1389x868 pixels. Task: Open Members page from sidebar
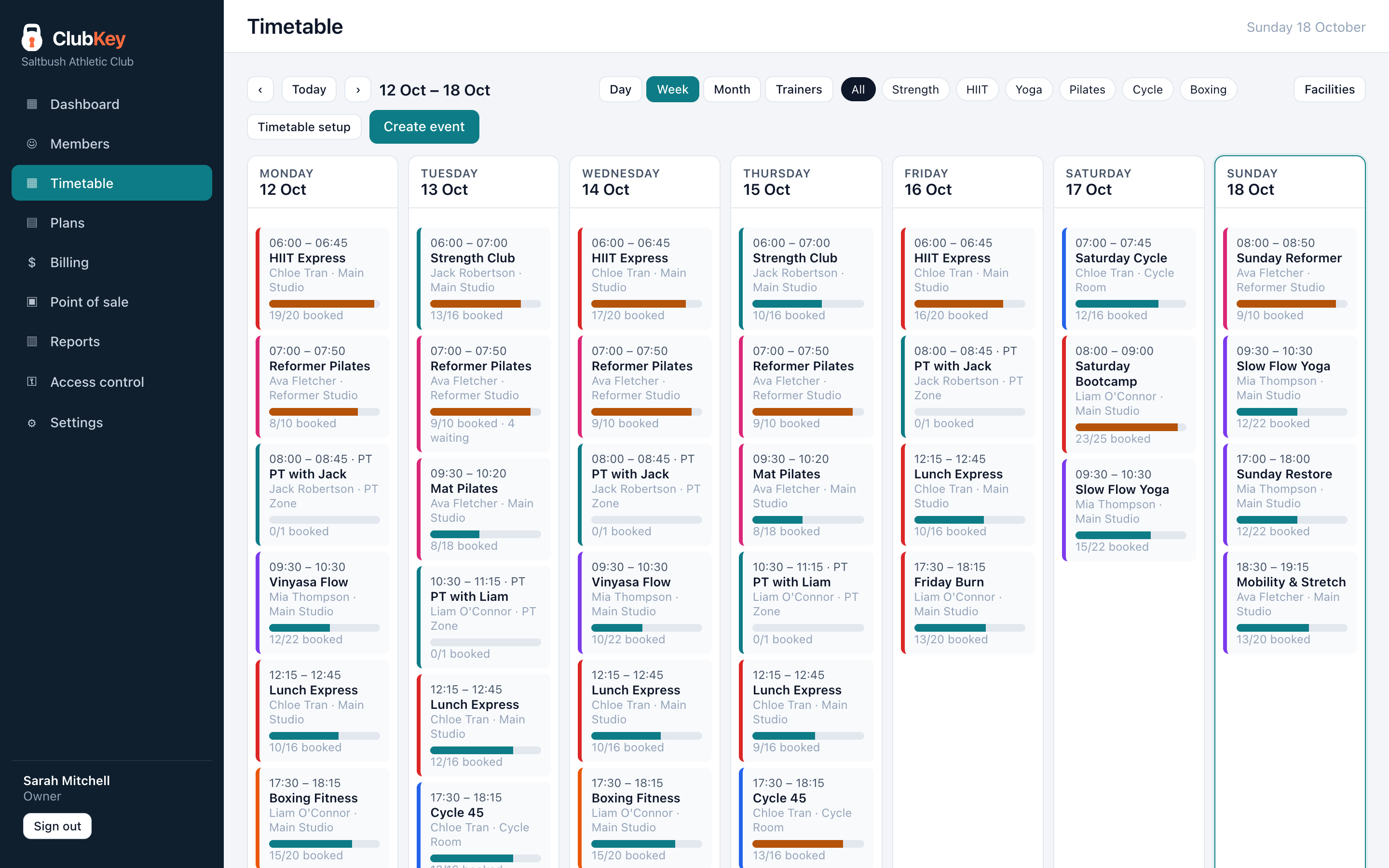coord(112,144)
